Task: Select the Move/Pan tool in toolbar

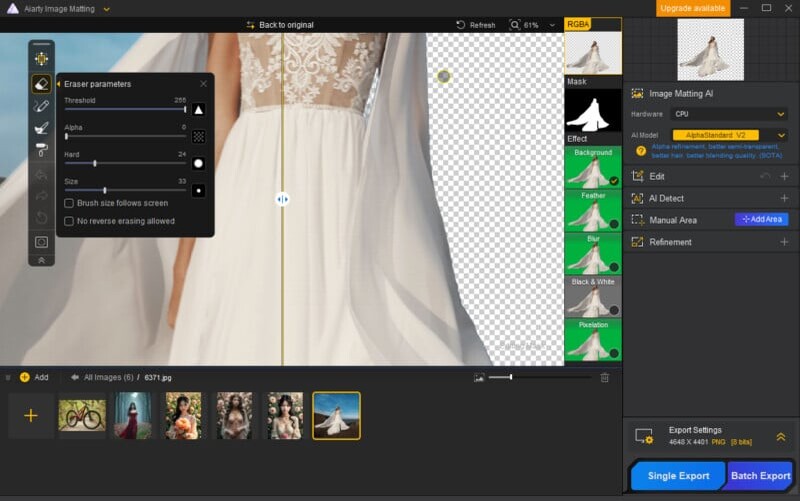Action: 41,59
